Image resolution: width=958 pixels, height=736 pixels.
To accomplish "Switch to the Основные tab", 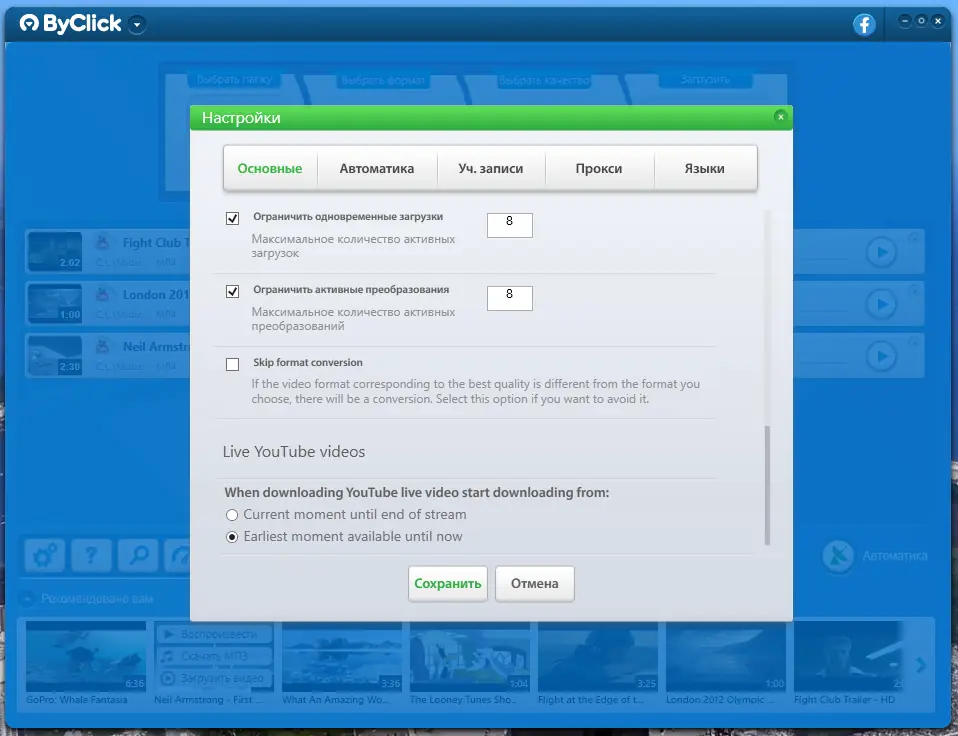I will click(x=270, y=169).
